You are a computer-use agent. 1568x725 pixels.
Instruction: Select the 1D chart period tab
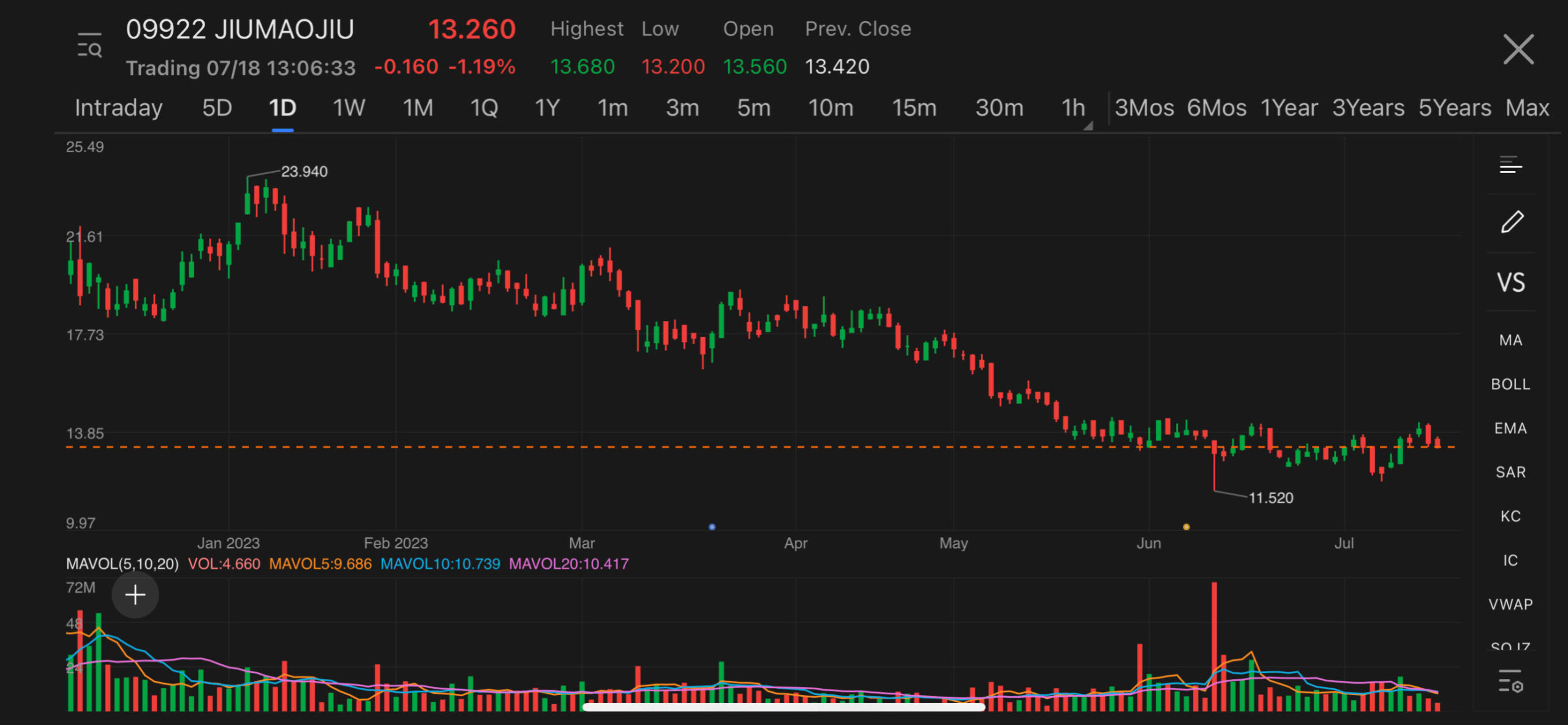[282, 108]
